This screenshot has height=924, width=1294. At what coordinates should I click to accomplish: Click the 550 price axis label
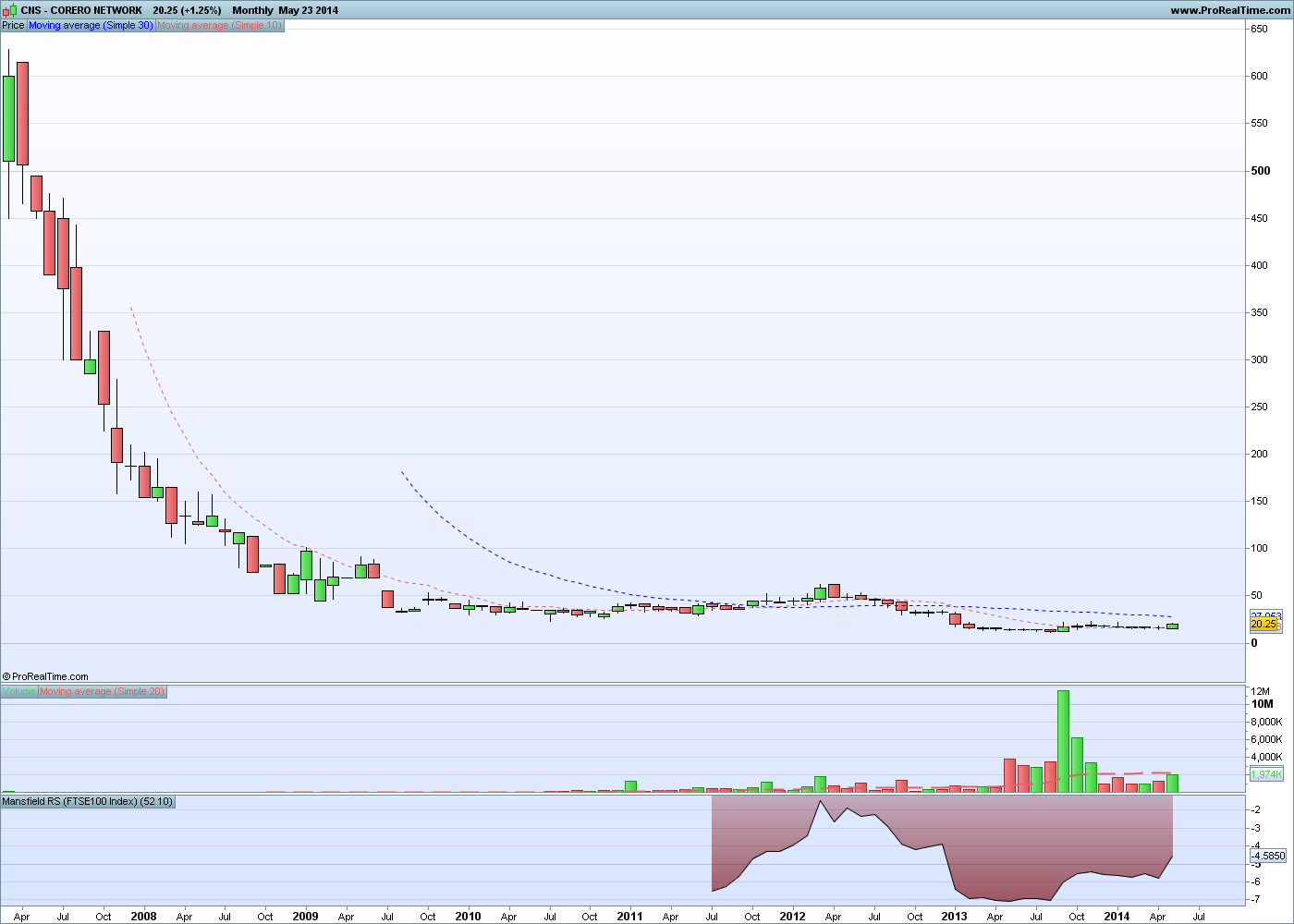[x=1259, y=123]
